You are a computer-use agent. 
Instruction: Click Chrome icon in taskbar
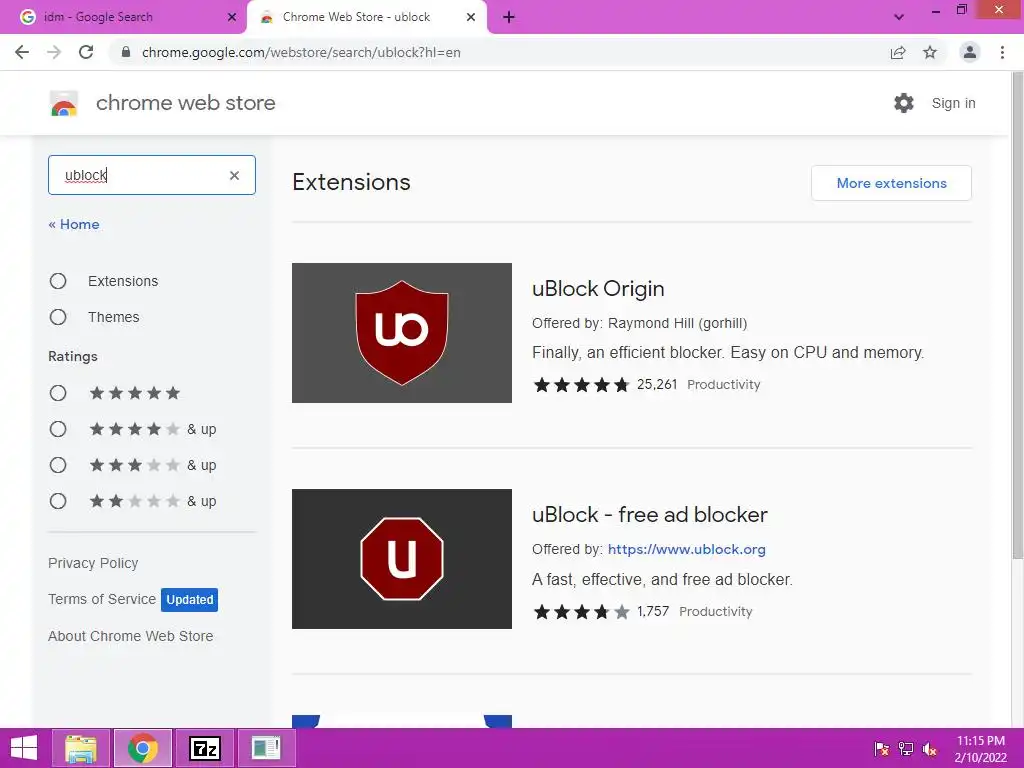[143, 748]
